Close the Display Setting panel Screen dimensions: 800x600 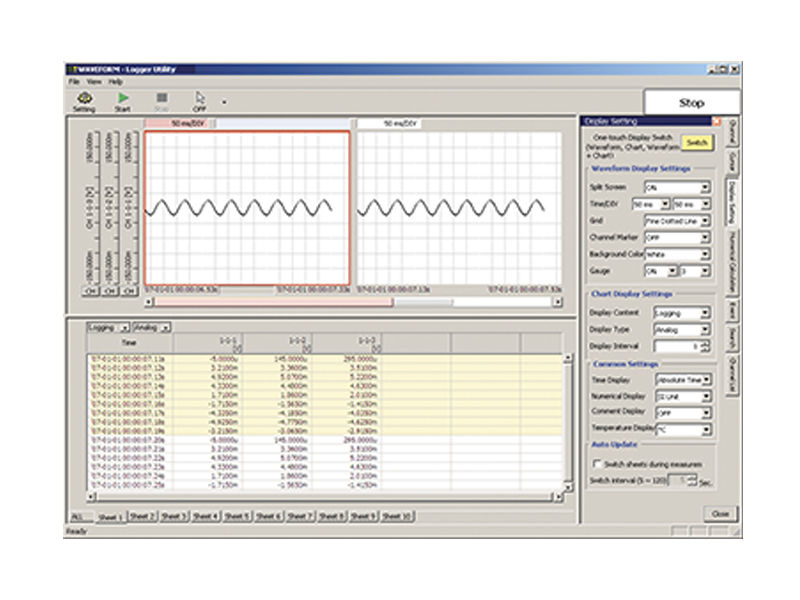(716, 121)
